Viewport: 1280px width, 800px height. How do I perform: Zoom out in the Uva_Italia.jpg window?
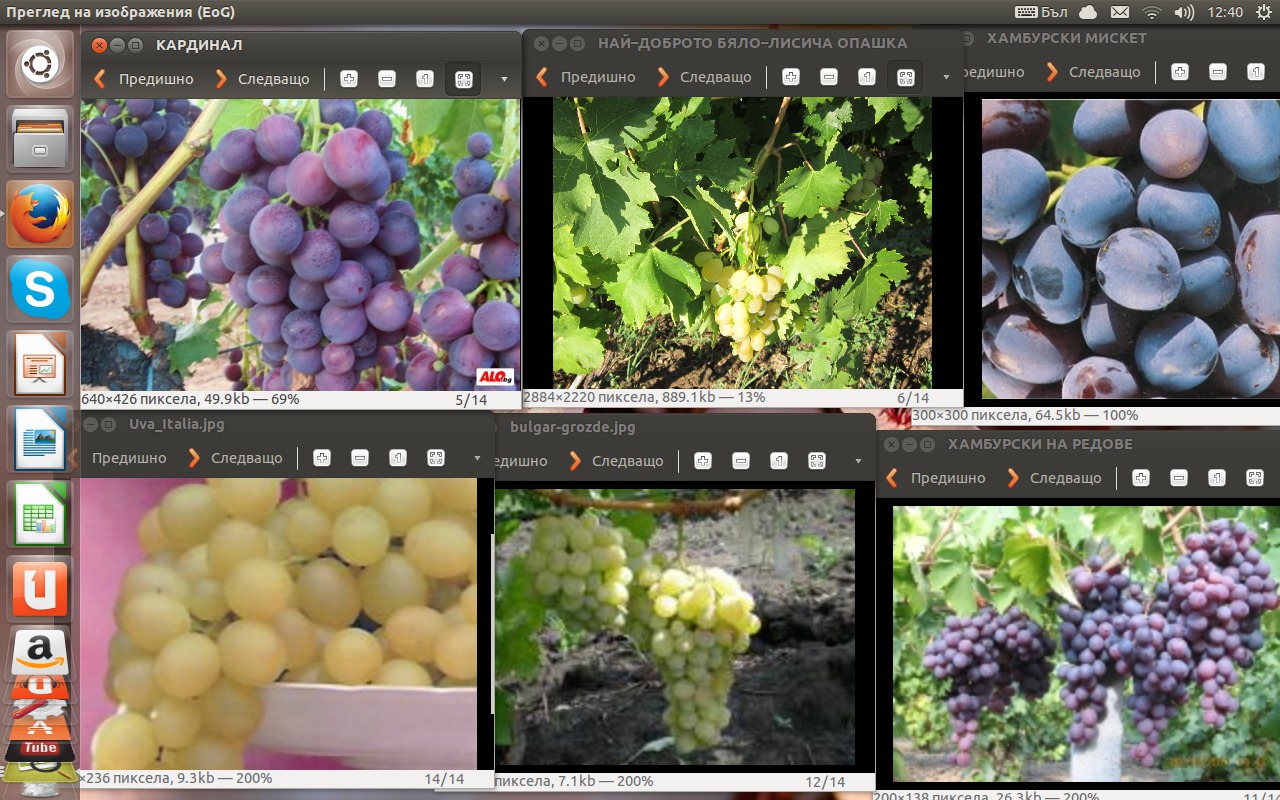click(359, 458)
